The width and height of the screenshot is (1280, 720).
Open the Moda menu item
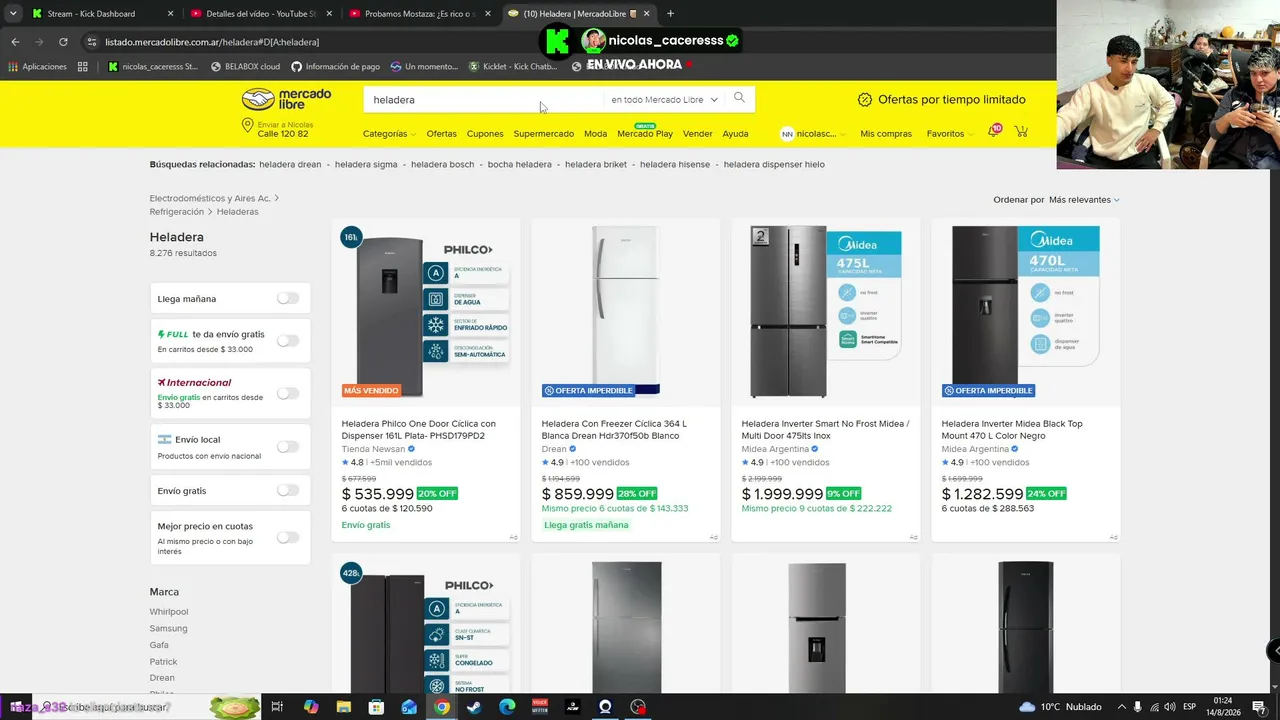(x=595, y=134)
